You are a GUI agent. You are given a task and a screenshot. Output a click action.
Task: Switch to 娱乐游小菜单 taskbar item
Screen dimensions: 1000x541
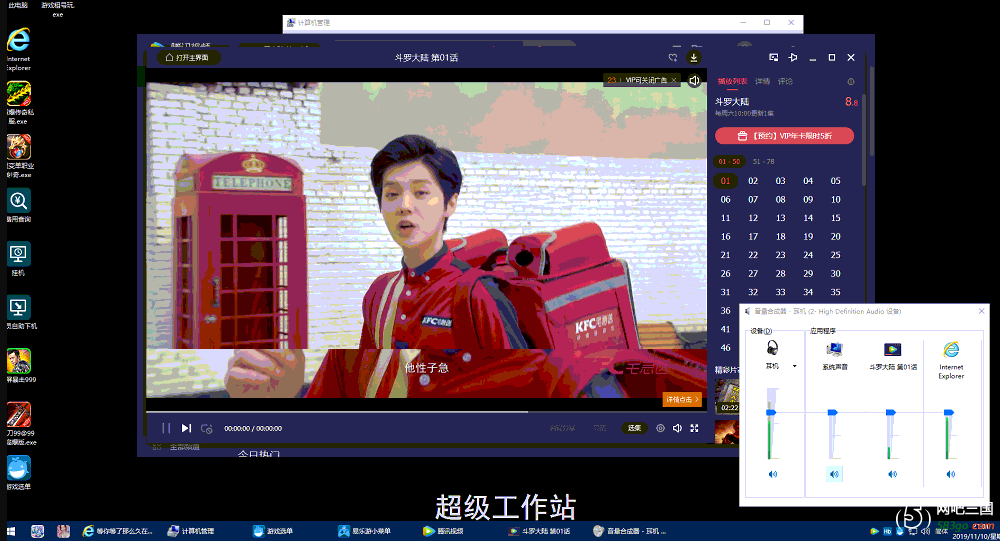click(364, 531)
